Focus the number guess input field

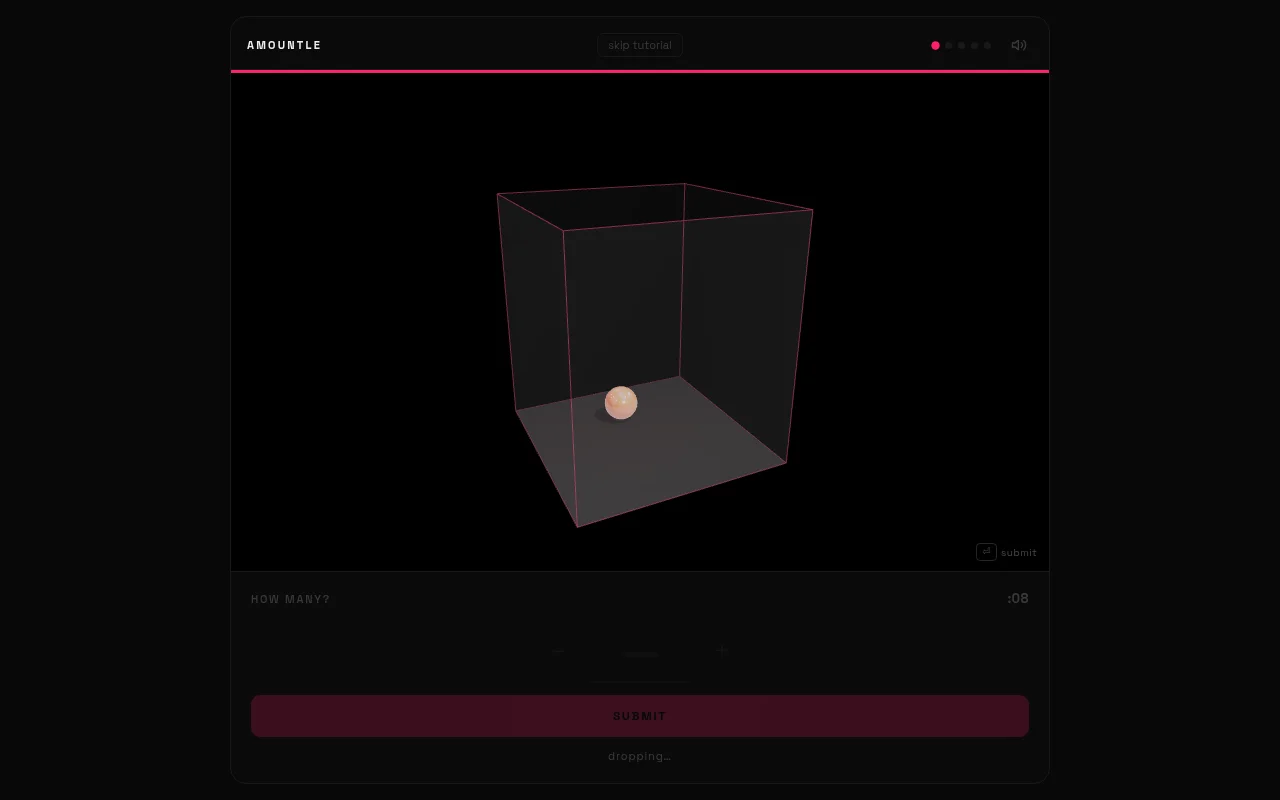pos(640,653)
